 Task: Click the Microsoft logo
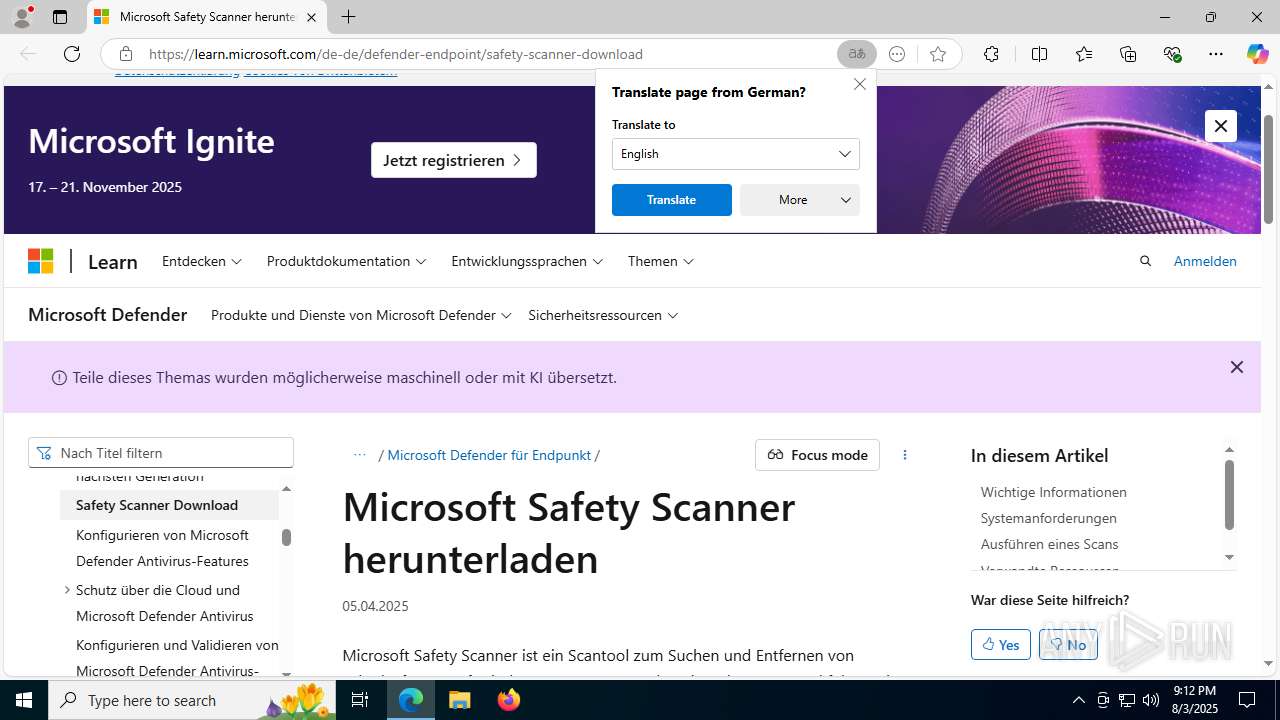coord(41,261)
